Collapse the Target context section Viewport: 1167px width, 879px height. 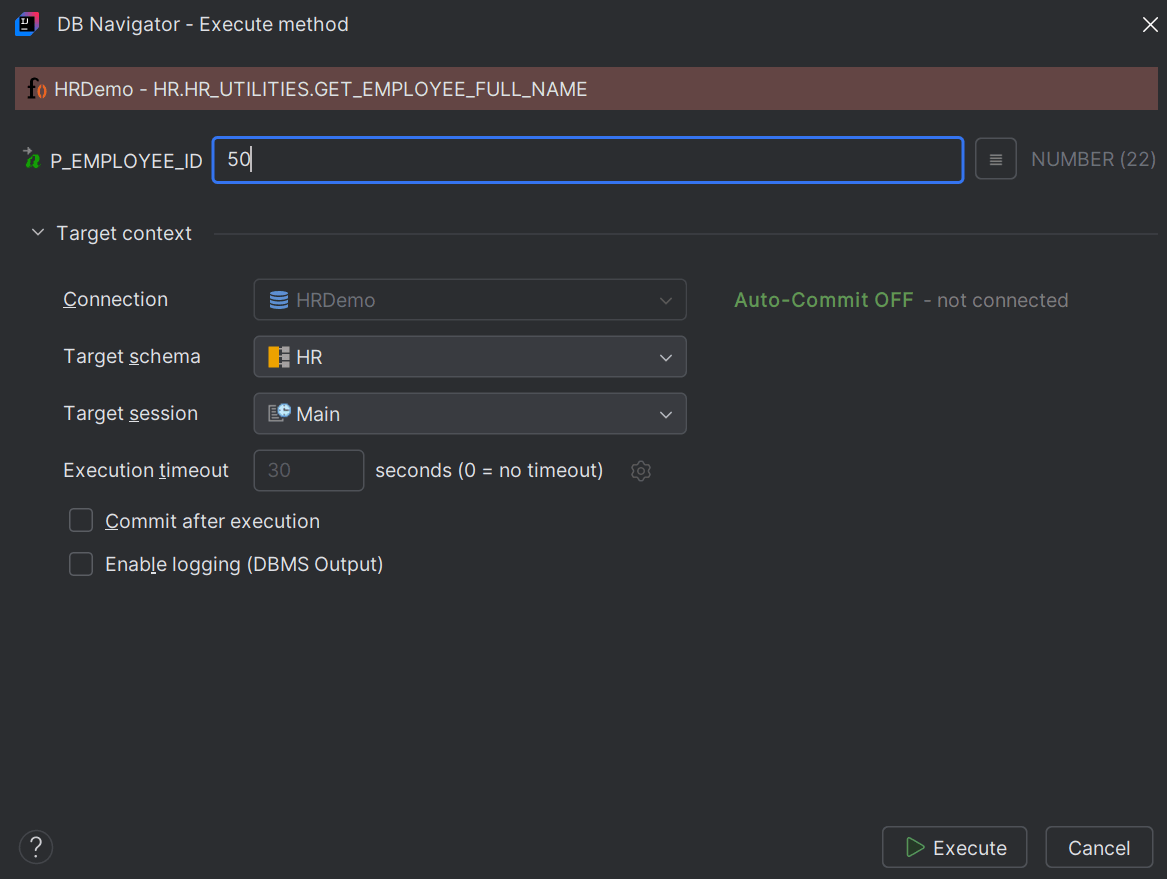pos(37,232)
